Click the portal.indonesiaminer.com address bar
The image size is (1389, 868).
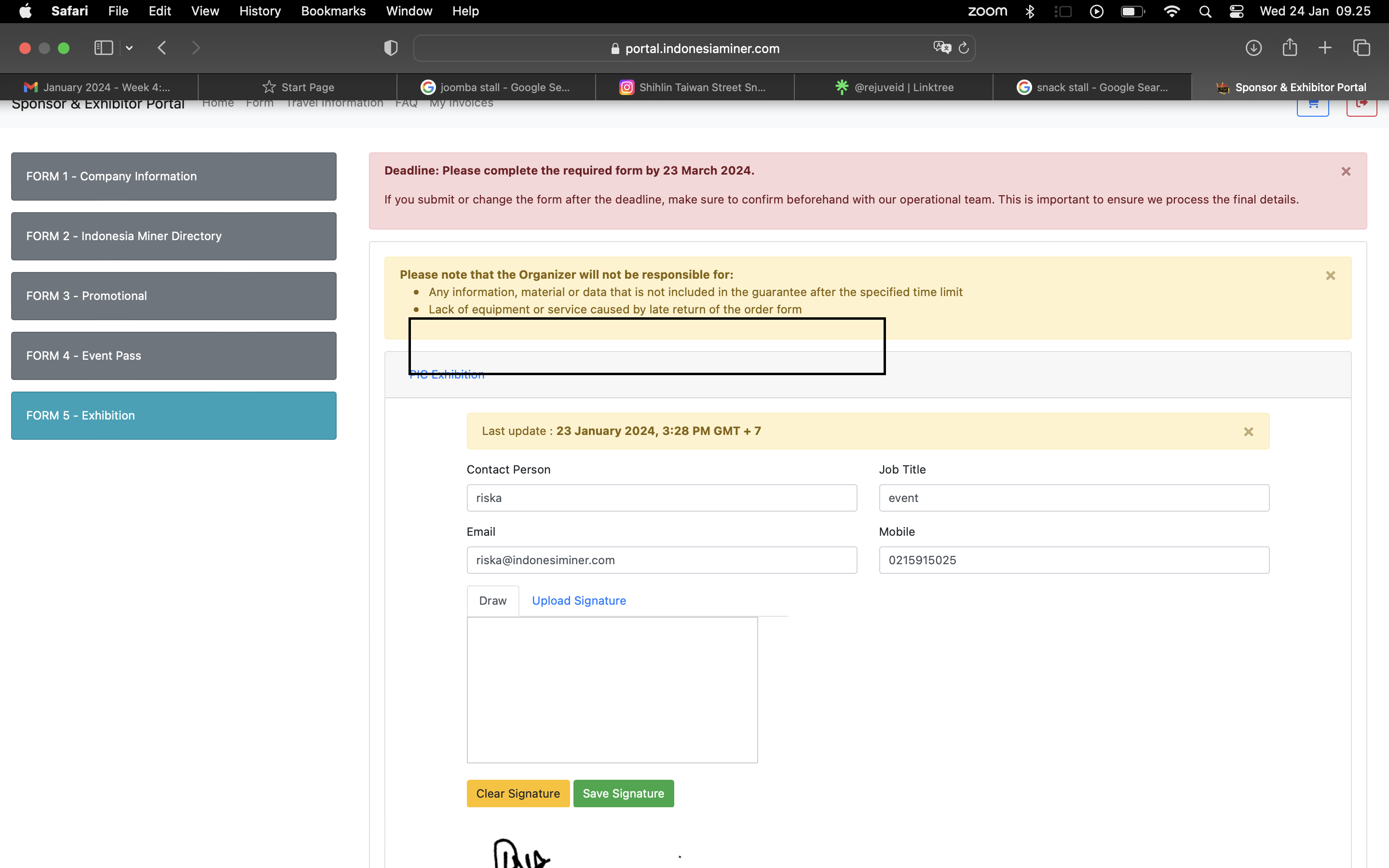click(x=694, y=48)
